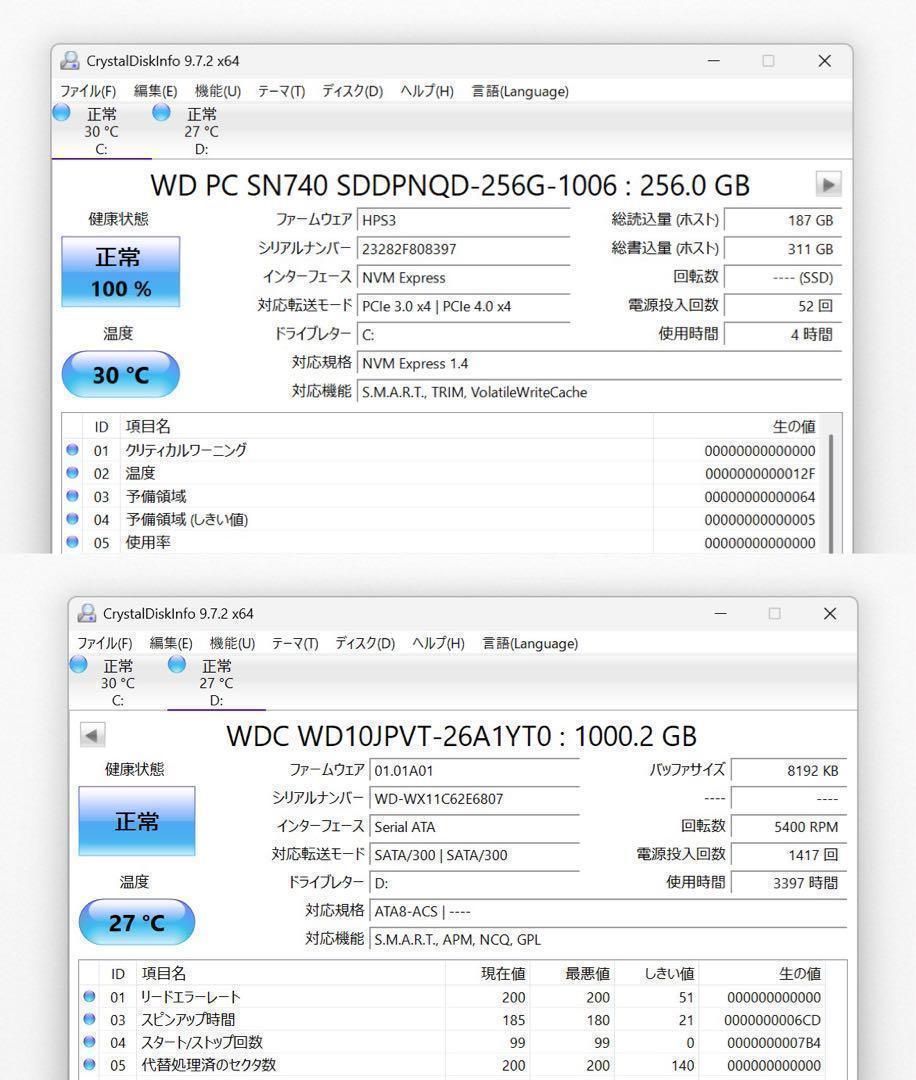The width and height of the screenshot is (916, 1080).
Task: Click the blue dot next to 温度 in SMART list
Action: click(71, 473)
